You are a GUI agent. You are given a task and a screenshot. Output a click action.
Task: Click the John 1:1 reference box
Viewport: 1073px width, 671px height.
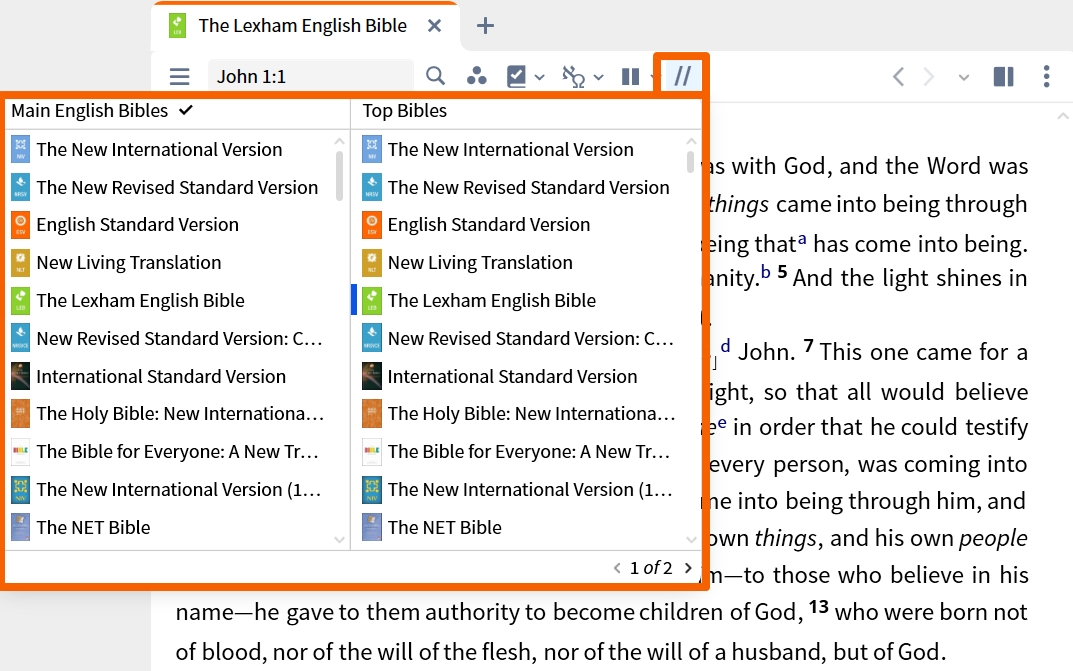(311, 76)
